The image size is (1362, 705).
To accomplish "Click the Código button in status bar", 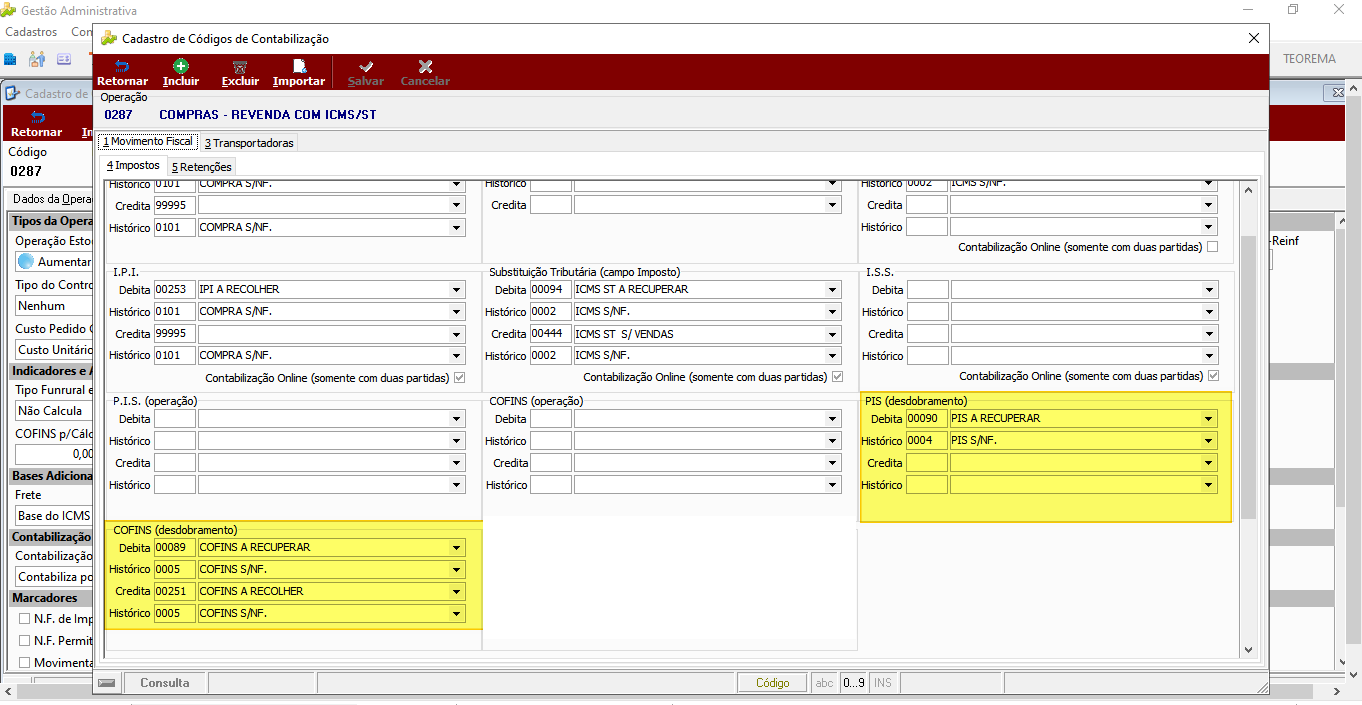I will coord(772,683).
